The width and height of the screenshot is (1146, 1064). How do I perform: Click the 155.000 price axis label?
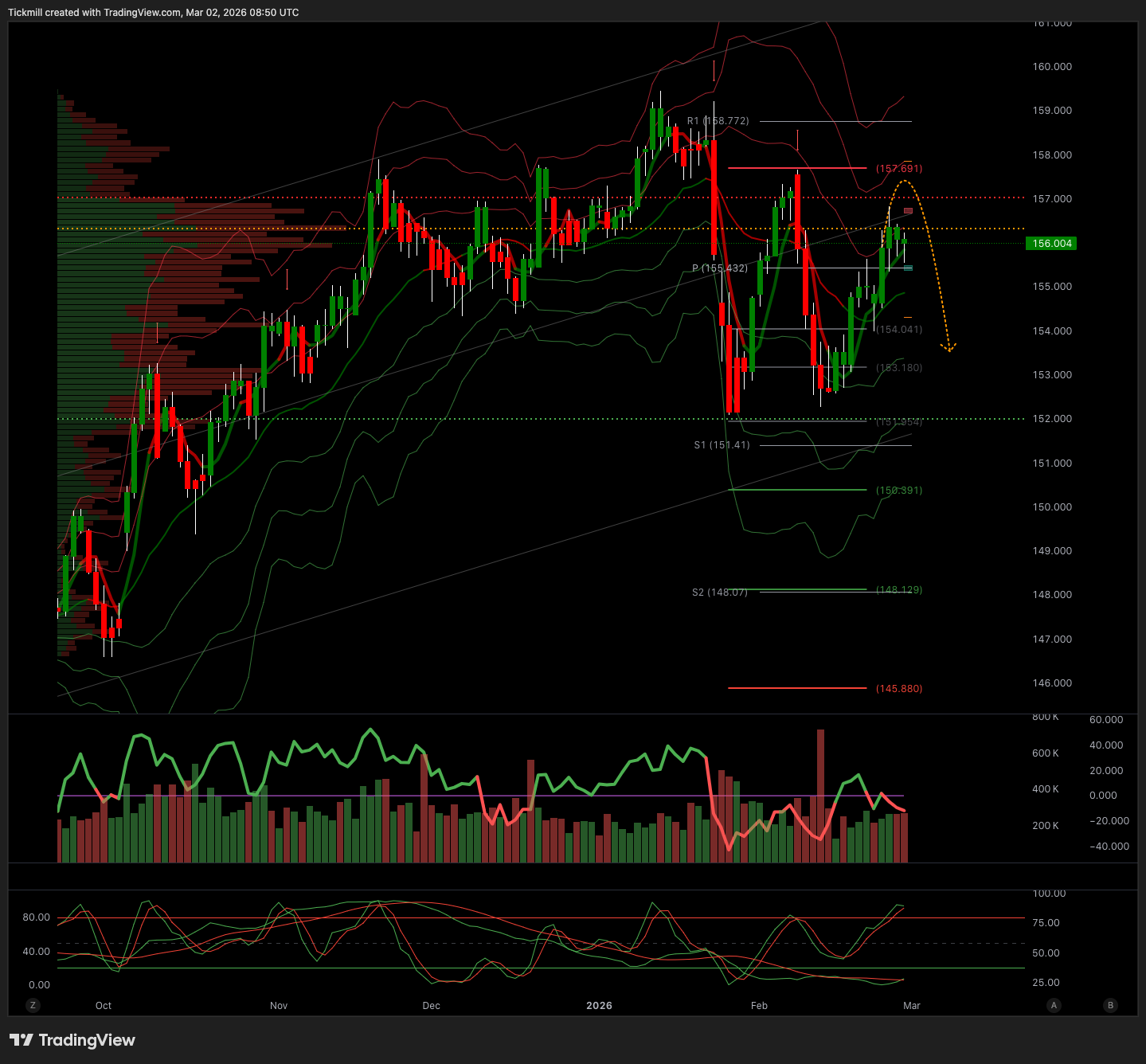click(x=1052, y=287)
